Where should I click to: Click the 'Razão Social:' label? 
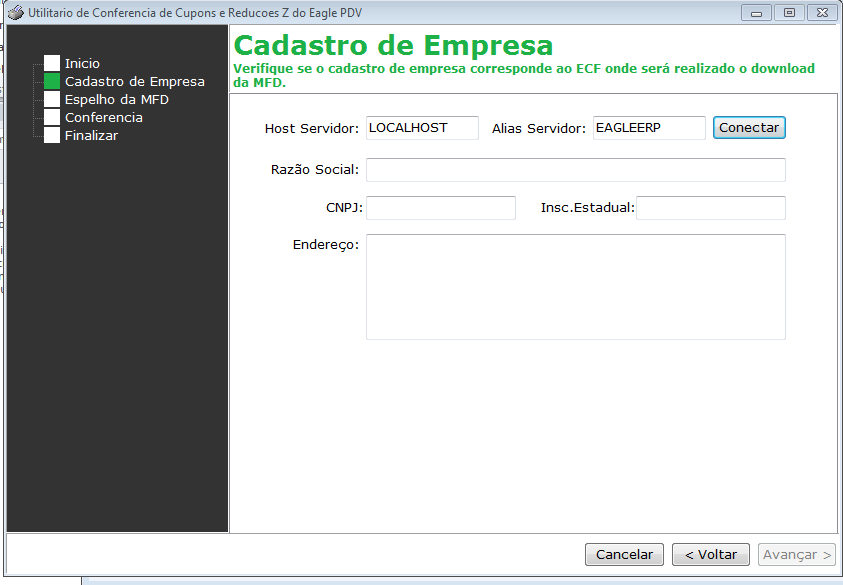tap(315, 170)
